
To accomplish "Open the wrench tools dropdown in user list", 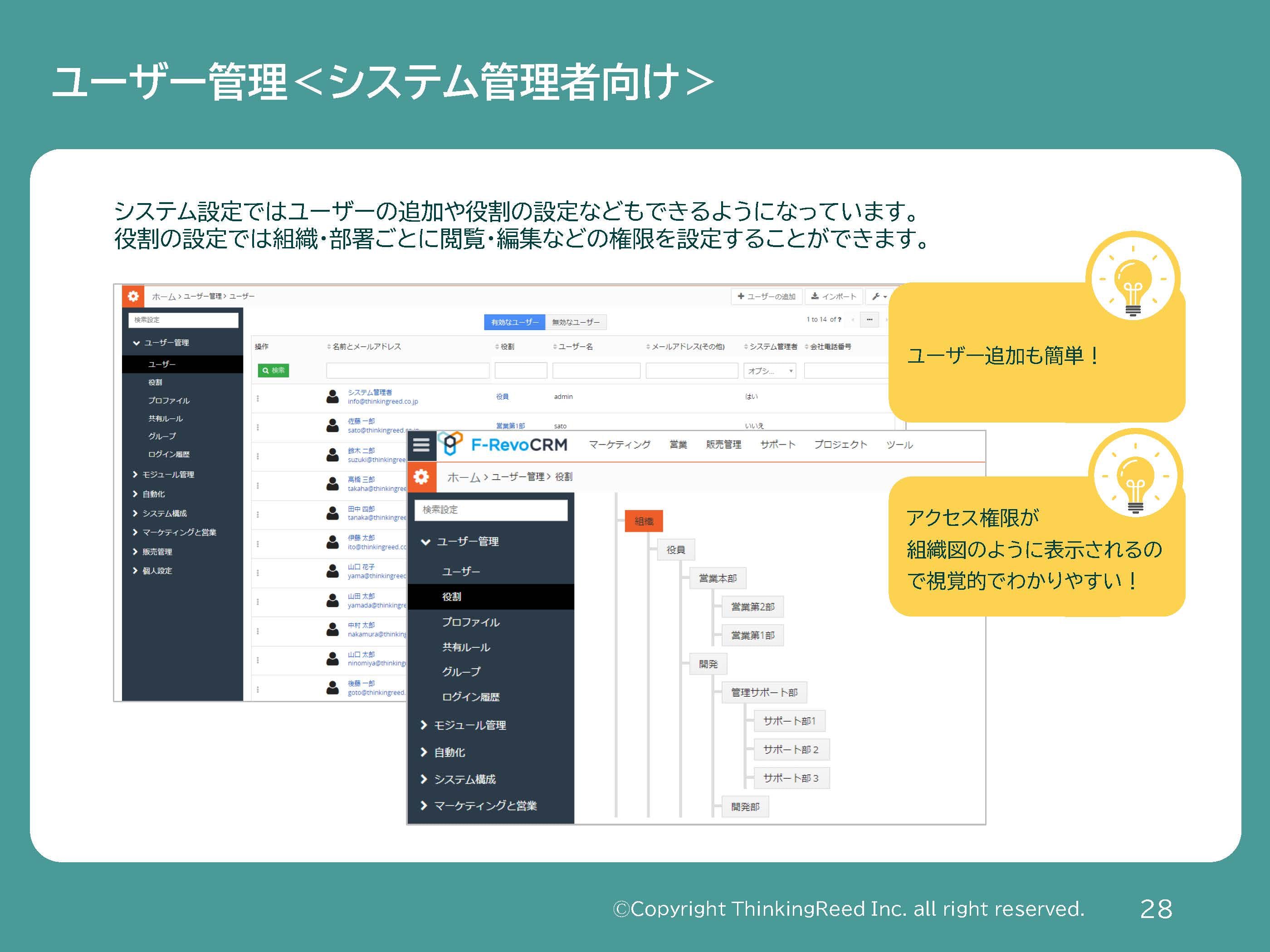I will (879, 296).
